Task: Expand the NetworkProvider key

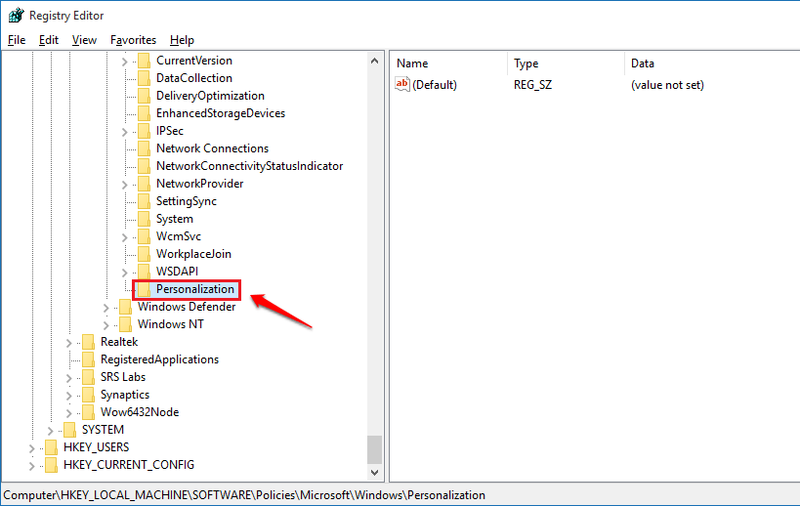Action: tap(124, 185)
